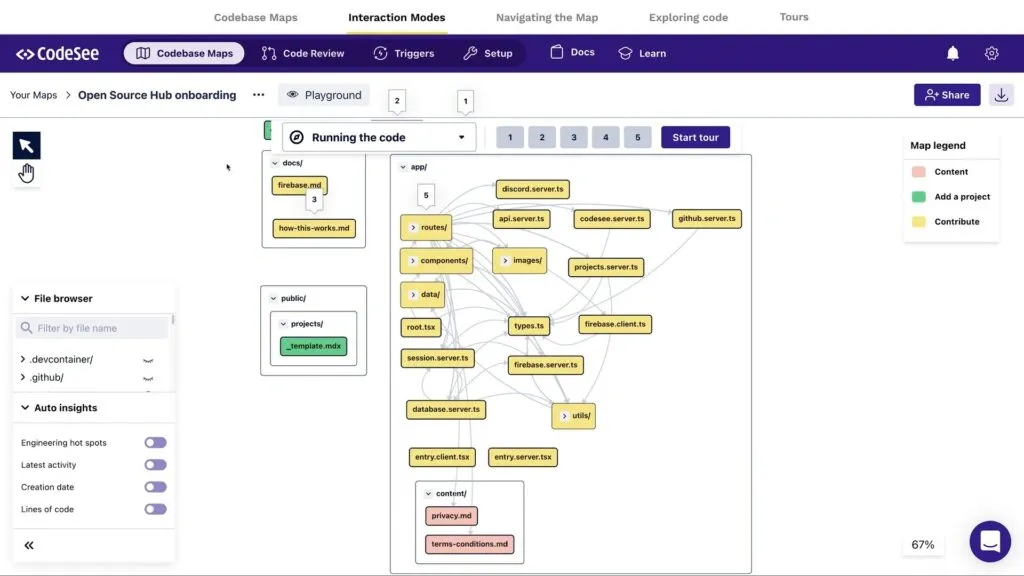Click the Share button
The width and height of the screenshot is (1024, 576).
pyautogui.click(x=946, y=95)
